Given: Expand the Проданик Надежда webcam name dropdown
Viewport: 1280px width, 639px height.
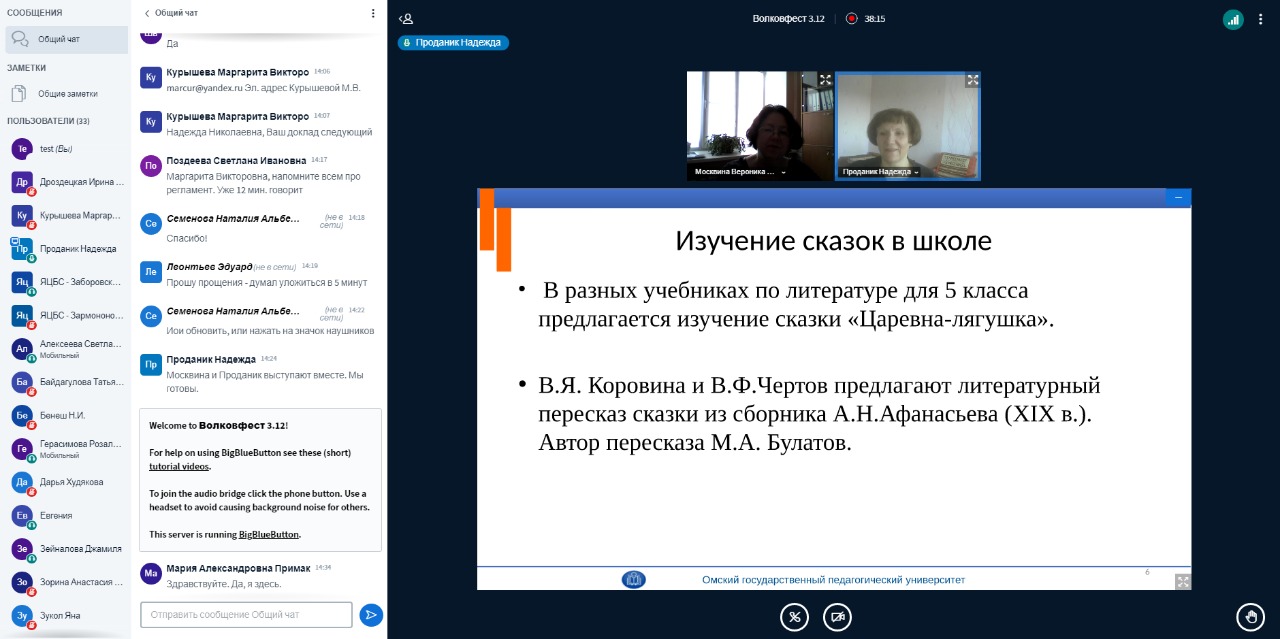Looking at the screenshot, I should (916, 172).
